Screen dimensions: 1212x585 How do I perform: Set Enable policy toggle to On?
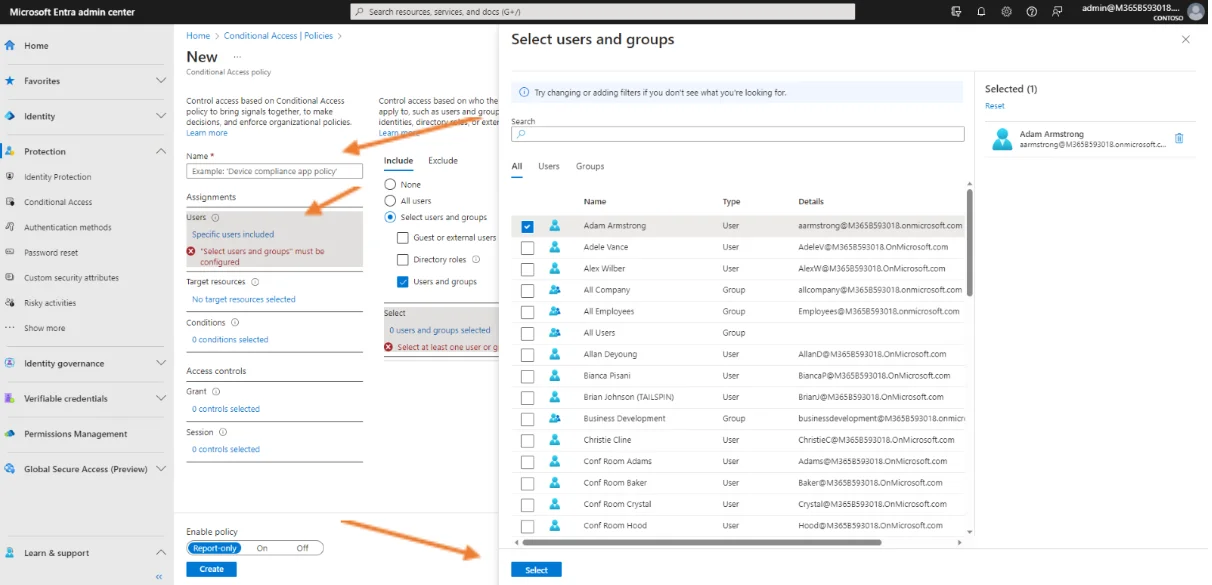pos(262,548)
